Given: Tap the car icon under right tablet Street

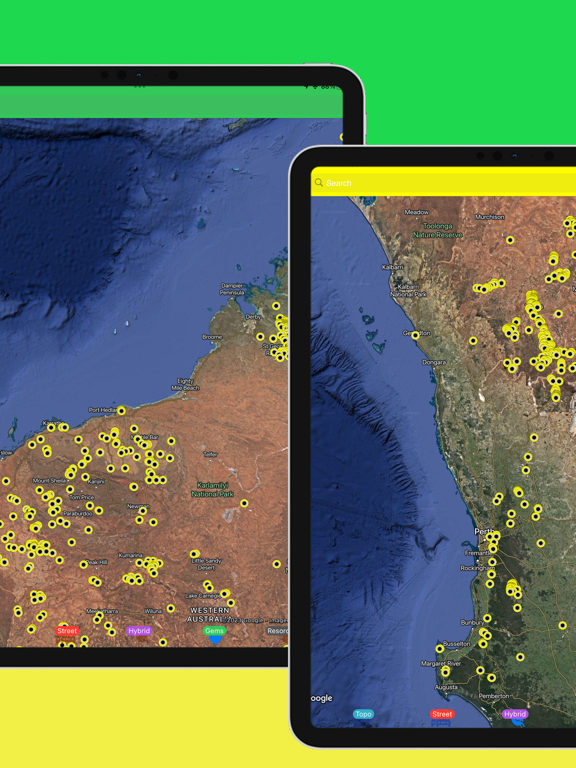Looking at the screenshot, I should (441, 722).
